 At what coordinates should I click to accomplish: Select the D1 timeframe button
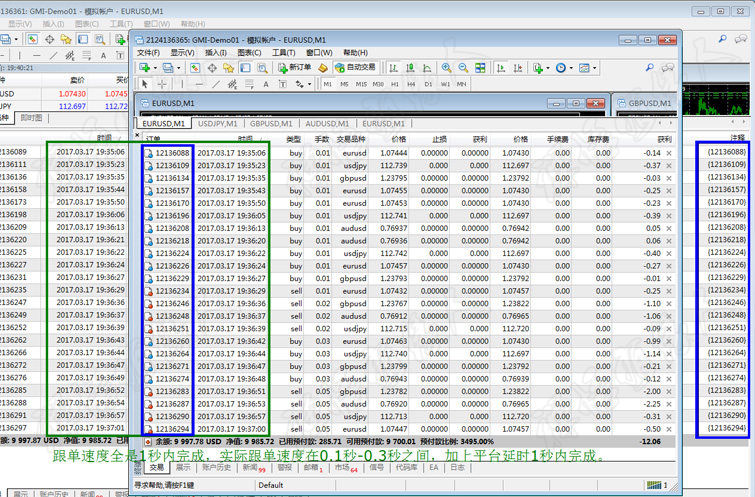tap(428, 84)
